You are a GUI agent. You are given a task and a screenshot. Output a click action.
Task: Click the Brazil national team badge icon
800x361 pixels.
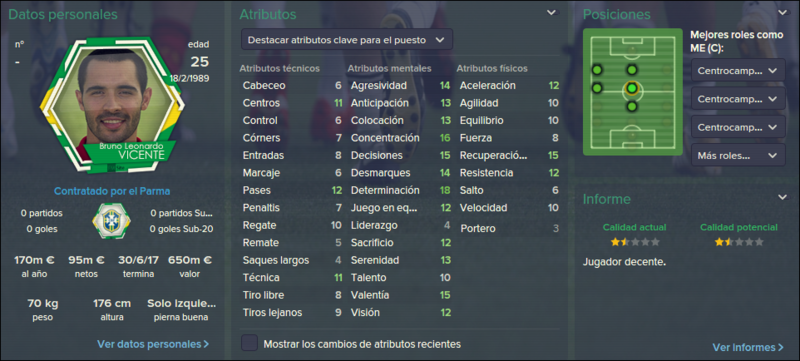tap(112, 220)
